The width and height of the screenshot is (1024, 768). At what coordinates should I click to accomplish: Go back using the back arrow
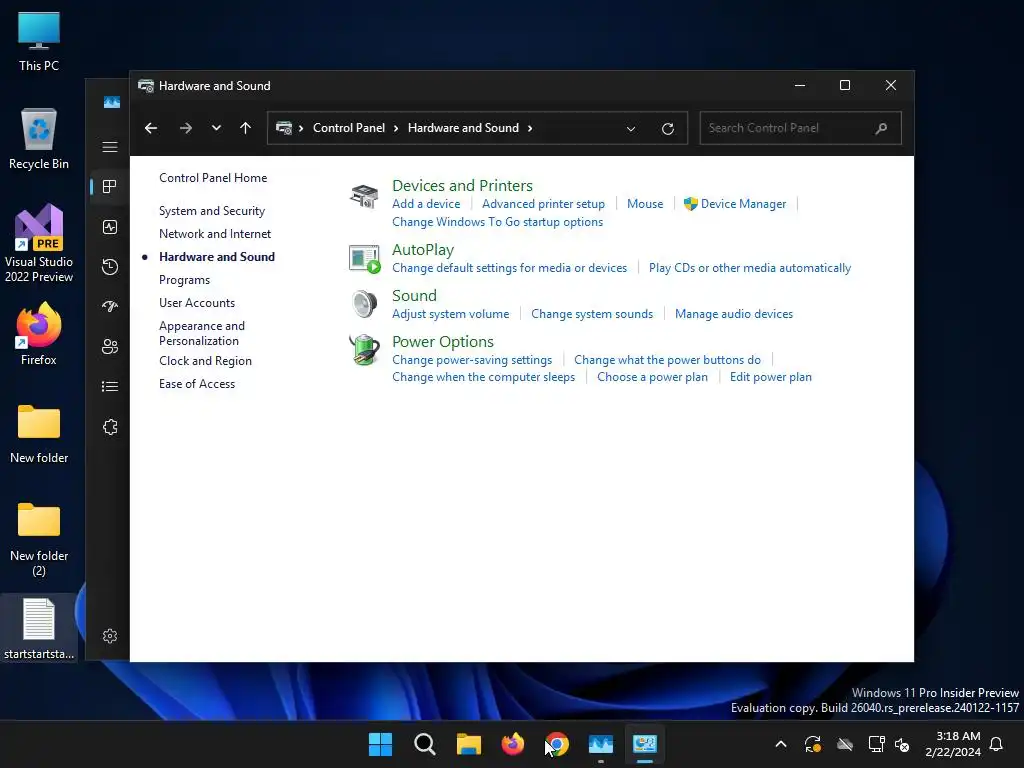(151, 128)
